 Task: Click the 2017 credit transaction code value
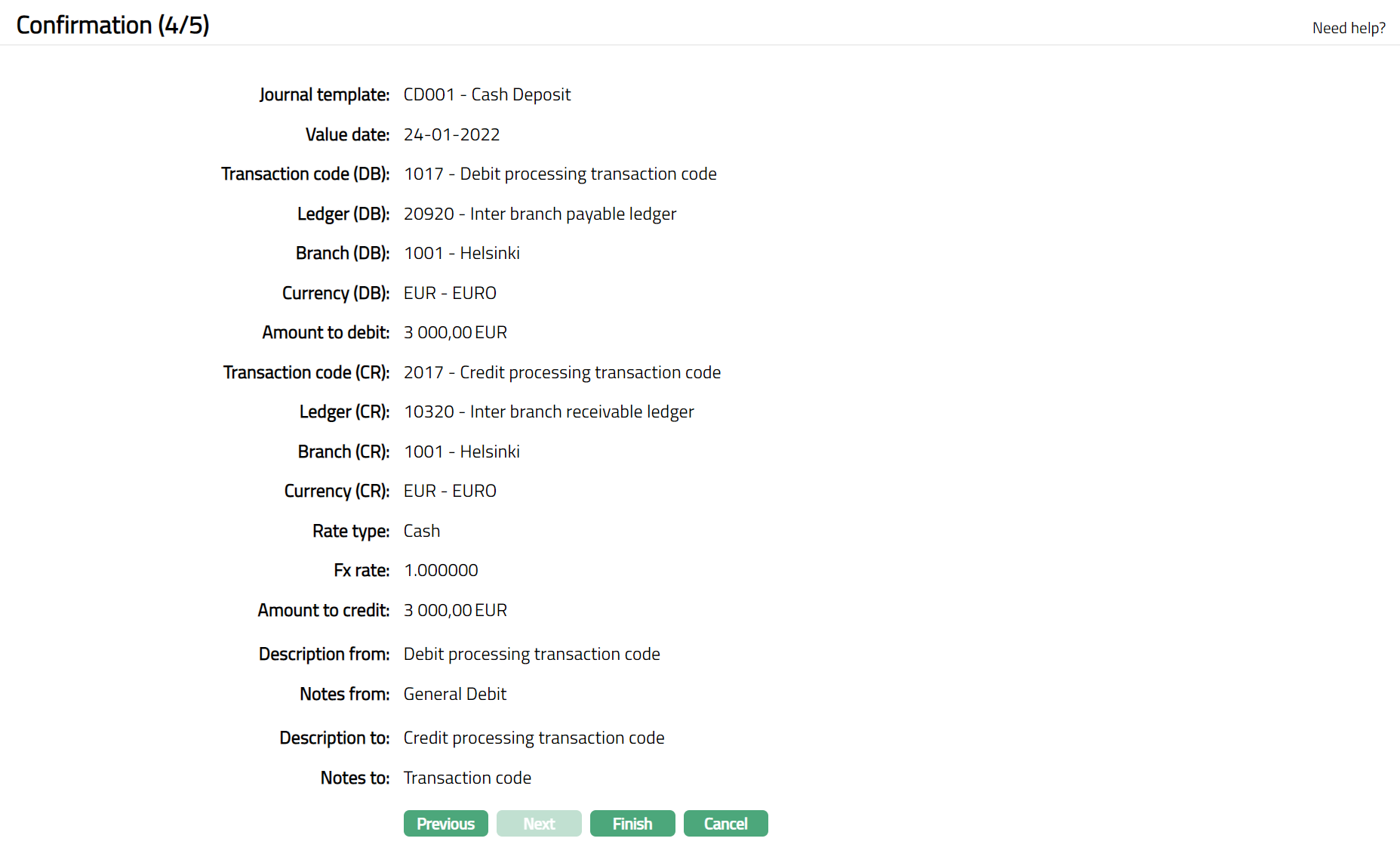pyautogui.click(x=562, y=372)
